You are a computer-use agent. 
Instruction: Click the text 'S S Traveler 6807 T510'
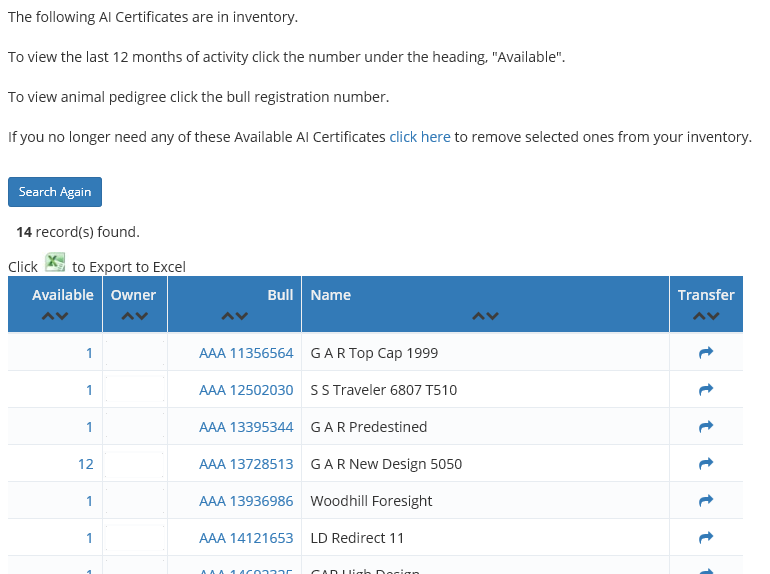[384, 390]
